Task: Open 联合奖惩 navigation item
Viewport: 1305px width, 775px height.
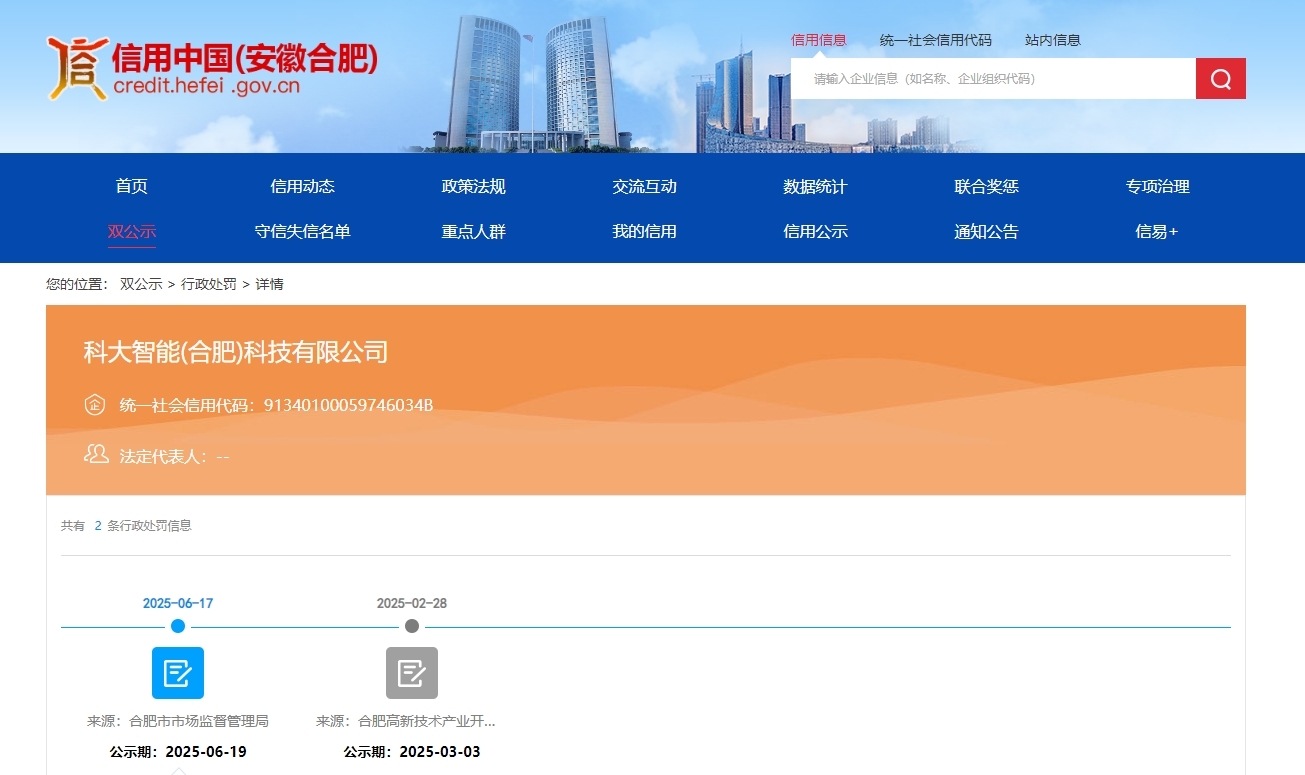Action: click(x=986, y=186)
